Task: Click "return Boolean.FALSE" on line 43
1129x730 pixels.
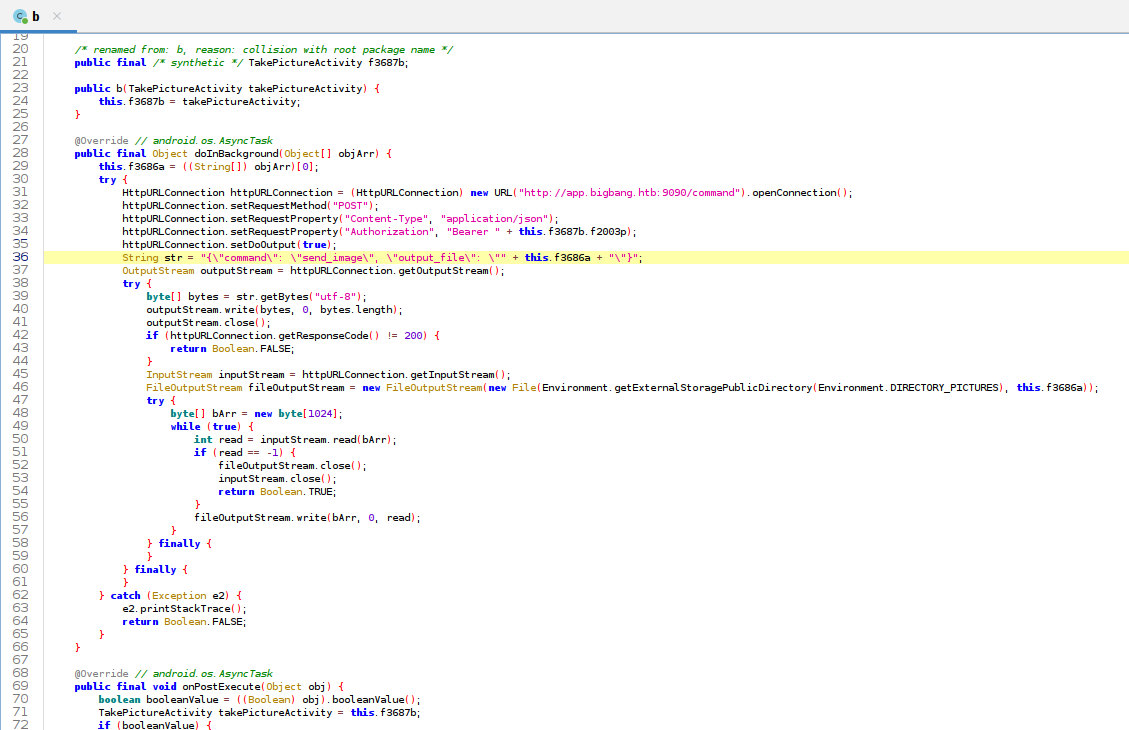Action: pos(232,349)
